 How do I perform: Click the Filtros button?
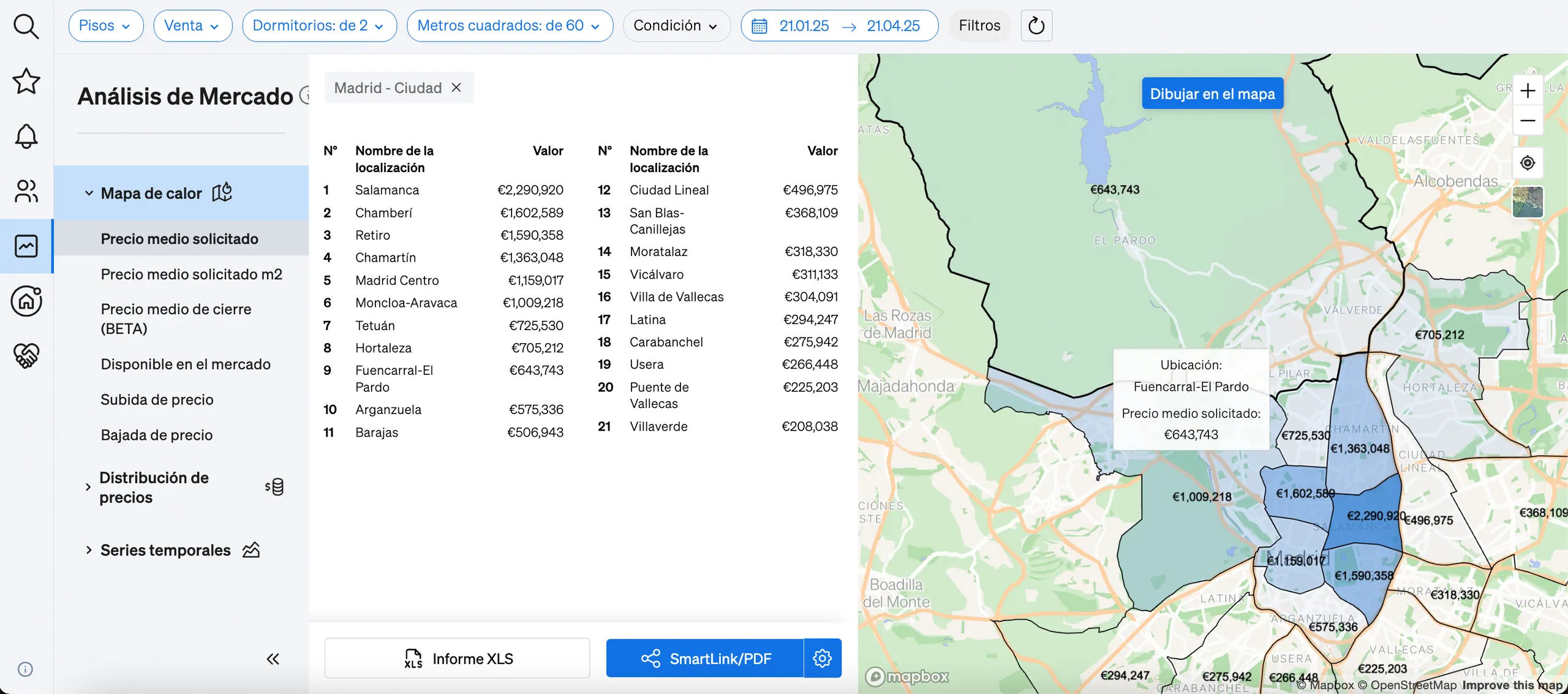[979, 26]
